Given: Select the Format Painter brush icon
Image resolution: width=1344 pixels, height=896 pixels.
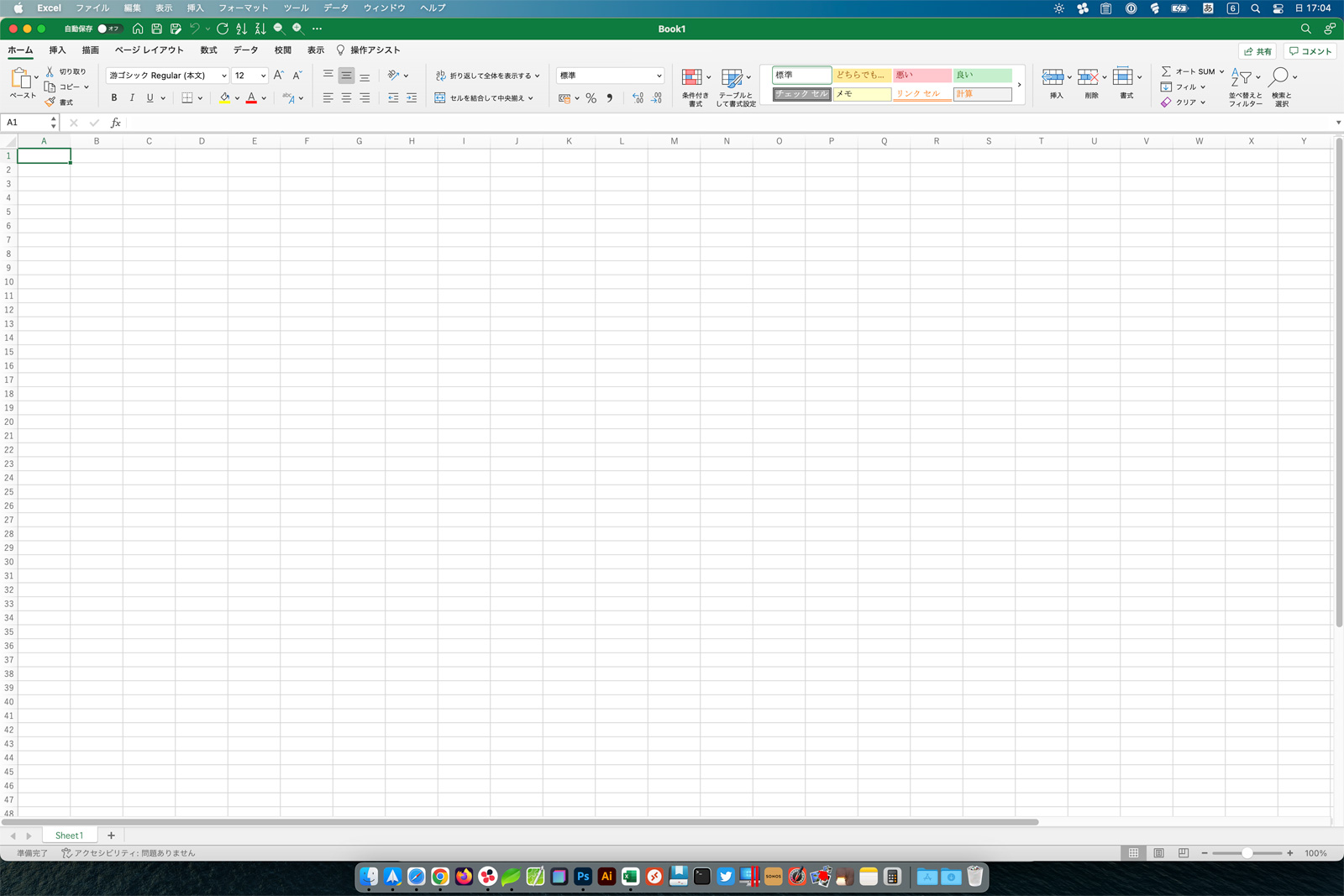Looking at the screenshot, I should 50,102.
